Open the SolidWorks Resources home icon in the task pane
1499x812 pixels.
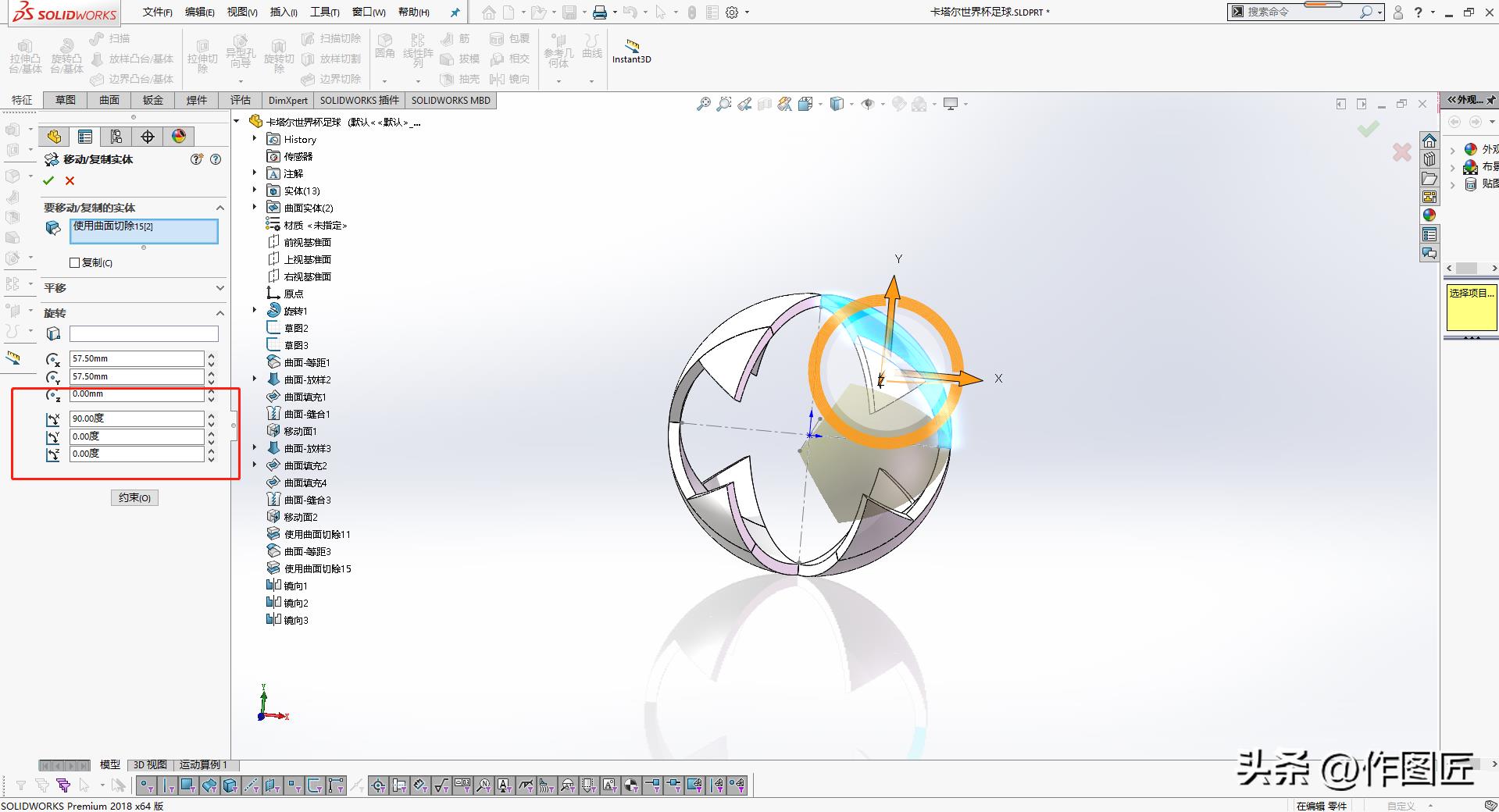[1429, 141]
